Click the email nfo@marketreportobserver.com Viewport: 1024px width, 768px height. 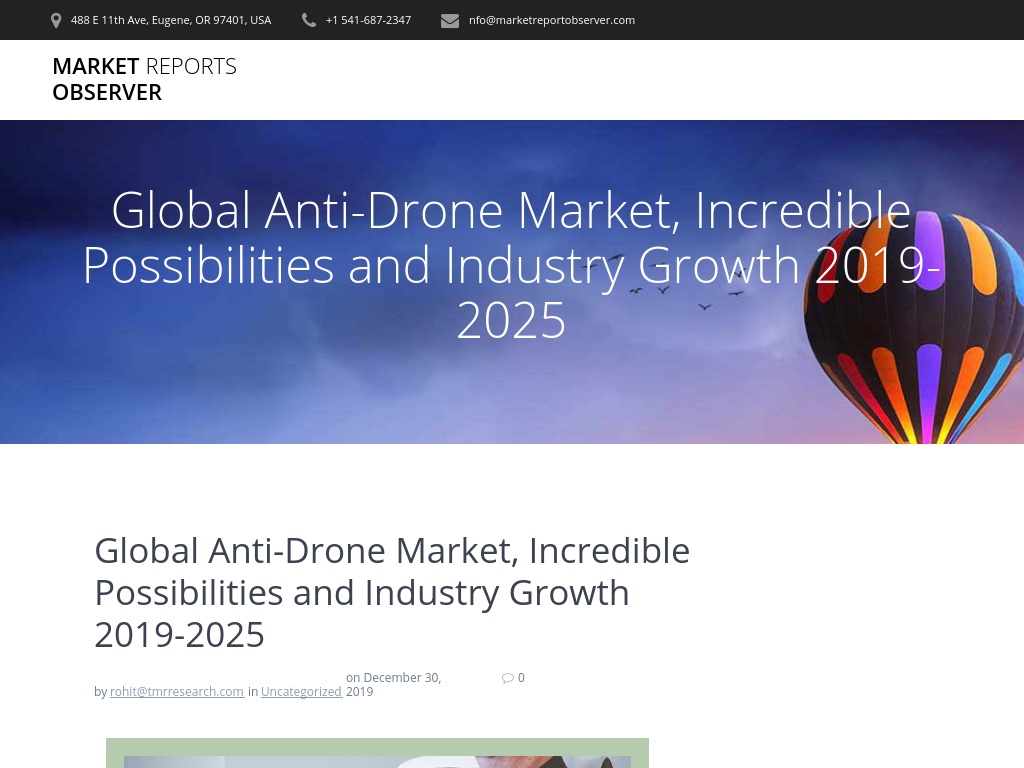tap(552, 20)
